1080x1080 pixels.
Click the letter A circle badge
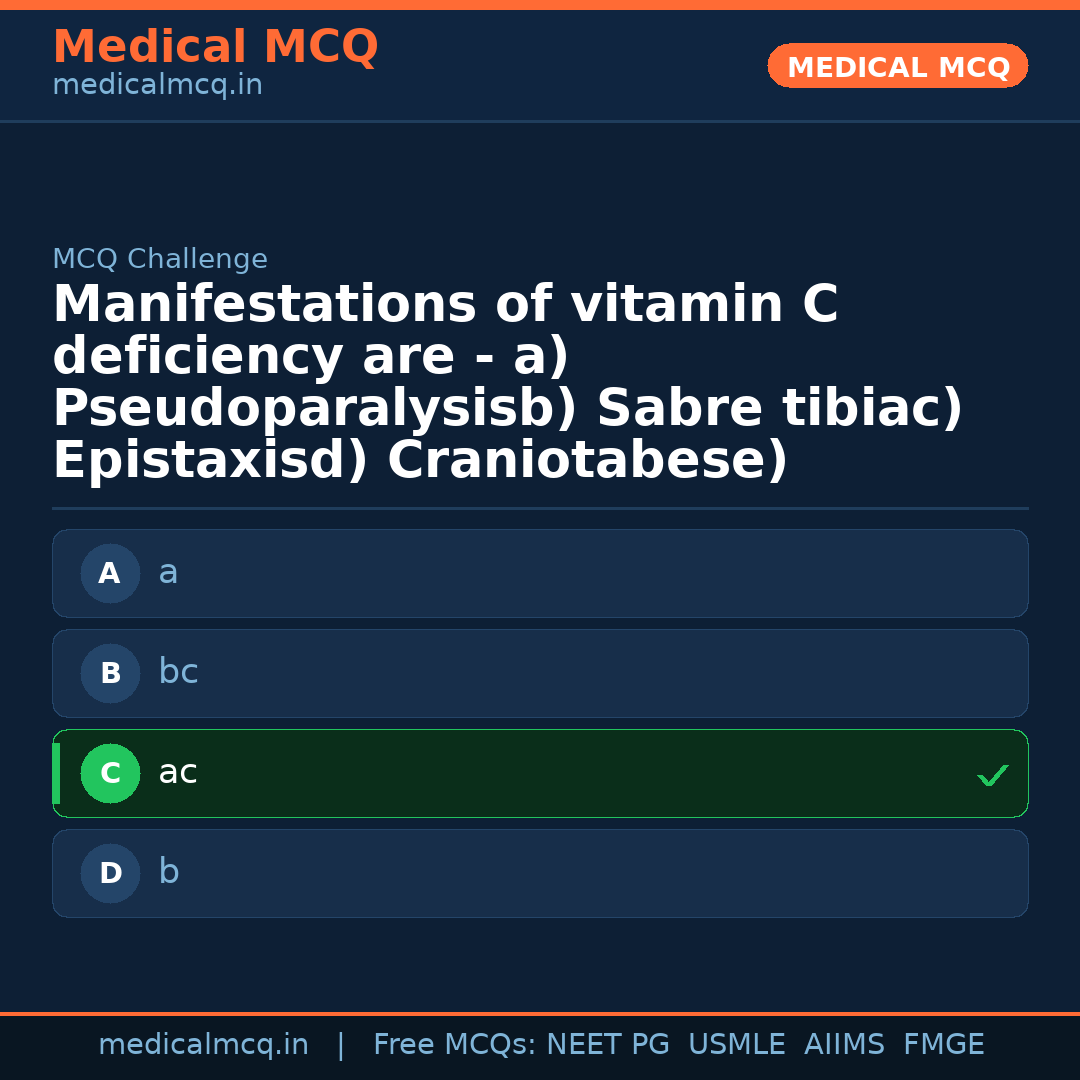110,574
